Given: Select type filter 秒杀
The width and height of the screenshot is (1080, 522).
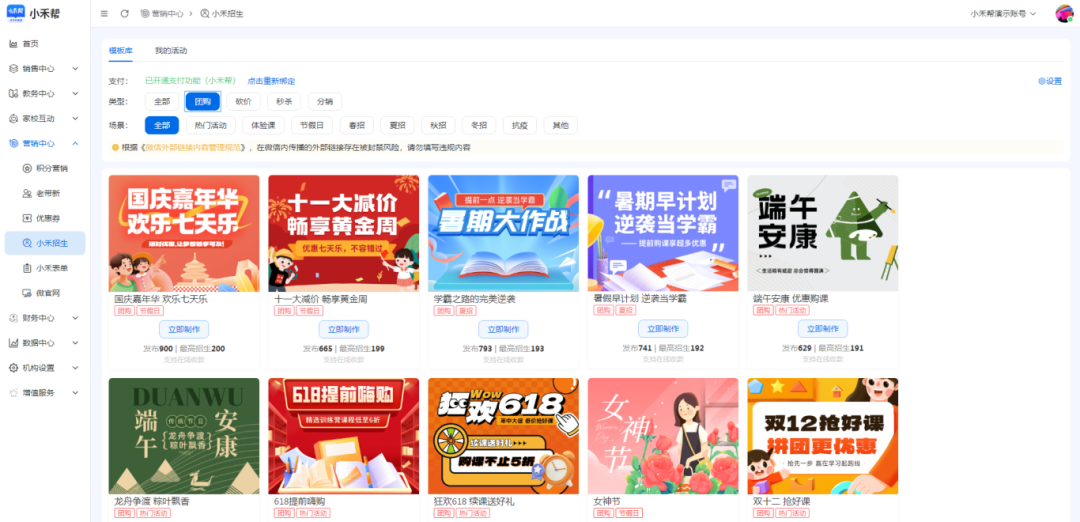Looking at the screenshot, I should [284, 102].
